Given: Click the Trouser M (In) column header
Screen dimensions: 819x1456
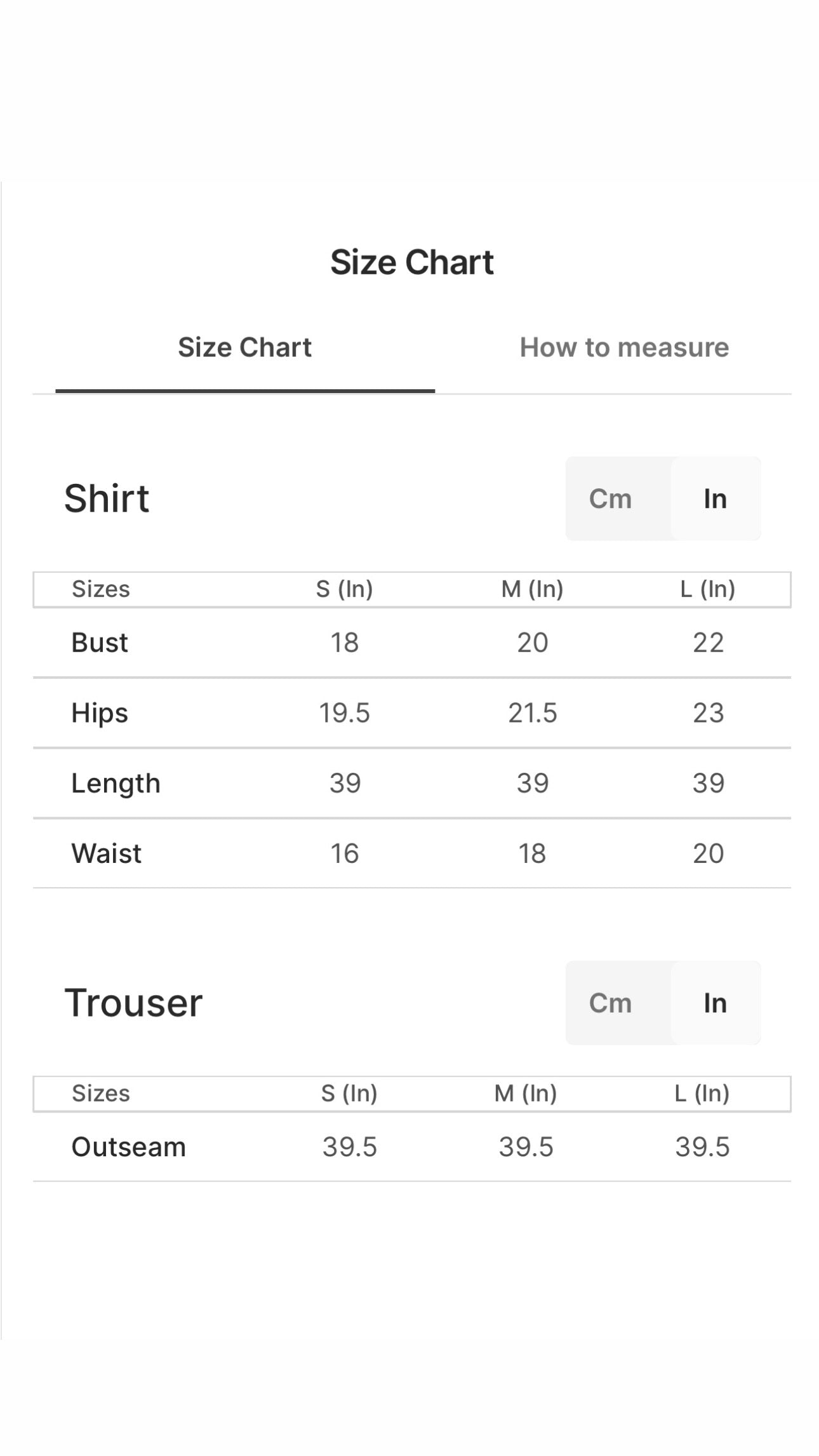Looking at the screenshot, I should 526,1093.
